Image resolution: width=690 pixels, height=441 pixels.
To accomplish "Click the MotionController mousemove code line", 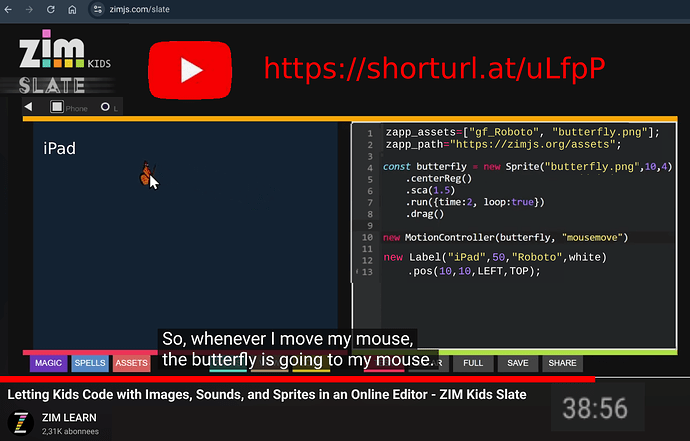I will (506, 238).
